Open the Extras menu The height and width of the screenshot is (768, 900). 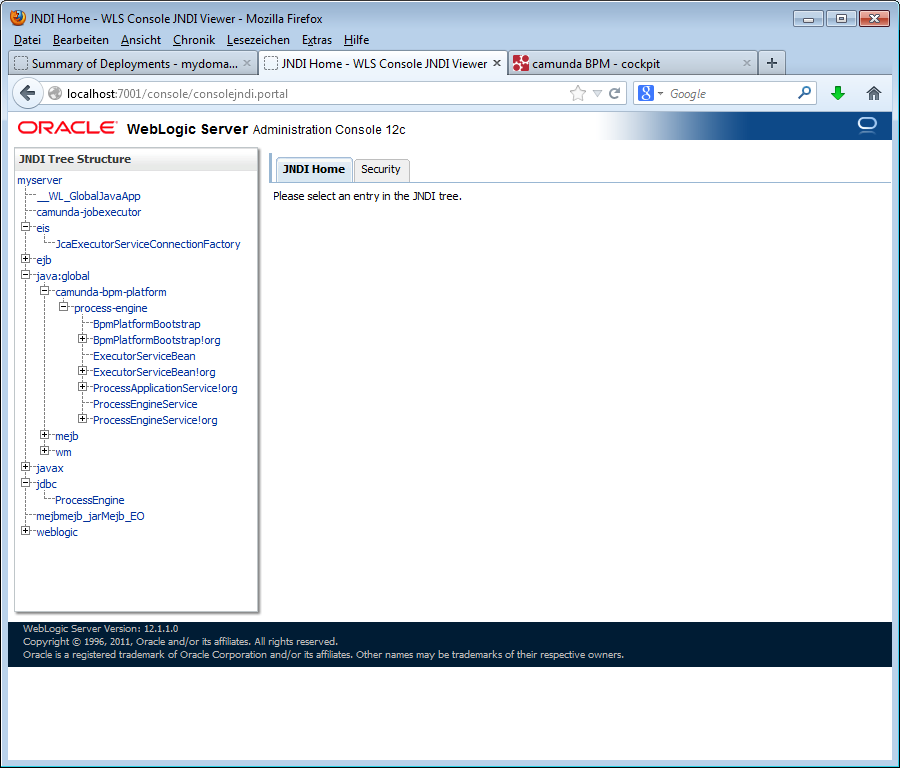point(316,40)
